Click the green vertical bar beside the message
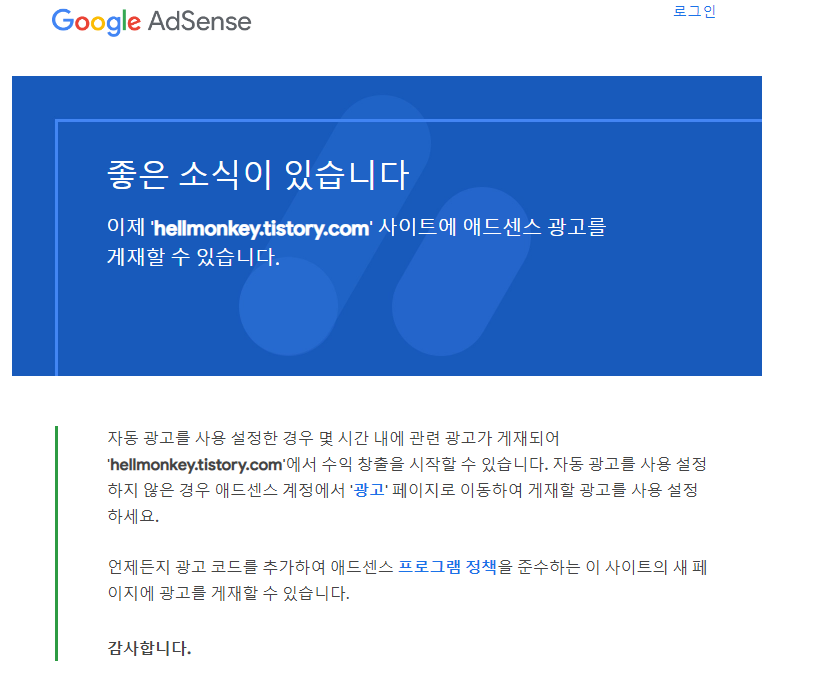Image resolution: width=816 pixels, height=682 pixels. pos(56,543)
